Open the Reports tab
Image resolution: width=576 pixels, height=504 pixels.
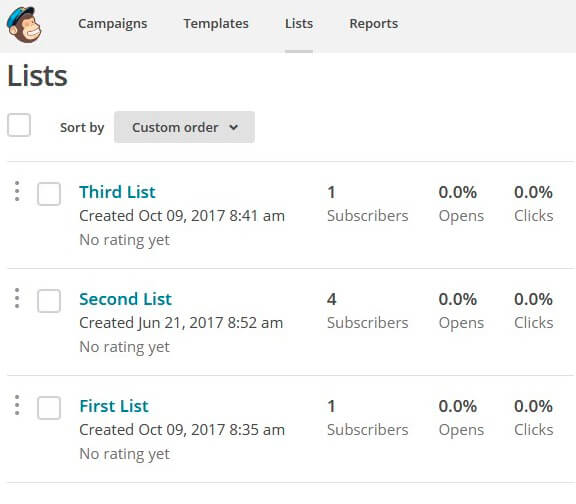[x=374, y=24]
